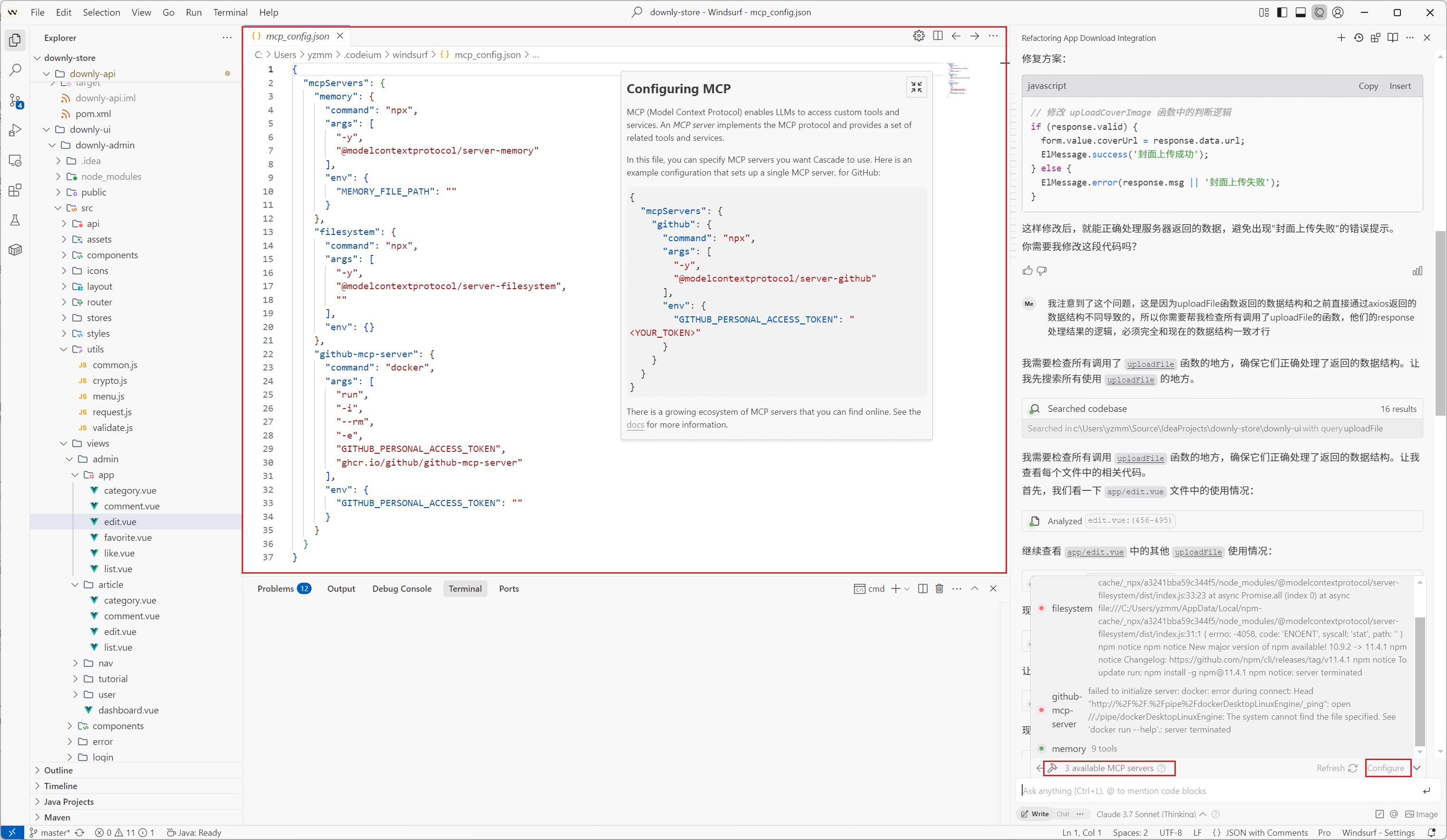Split the mcp_config.json editor right
The height and width of the screenshot is (840, 1447).
[938, 36]
